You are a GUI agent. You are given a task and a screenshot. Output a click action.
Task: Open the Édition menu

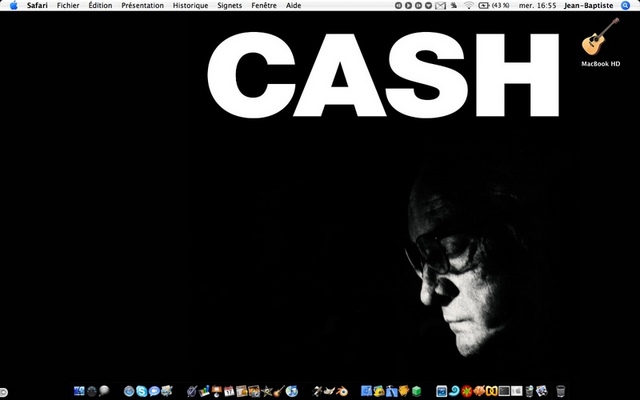100,5
